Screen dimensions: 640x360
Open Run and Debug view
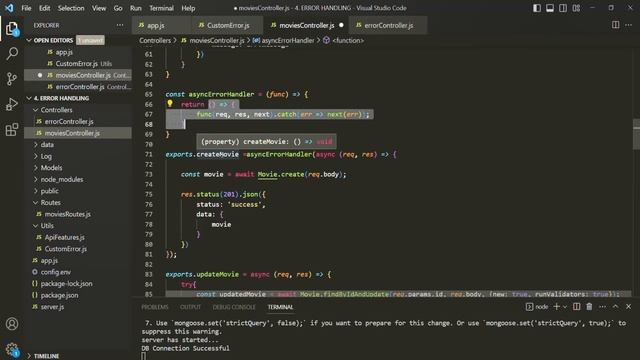(12, 104)
